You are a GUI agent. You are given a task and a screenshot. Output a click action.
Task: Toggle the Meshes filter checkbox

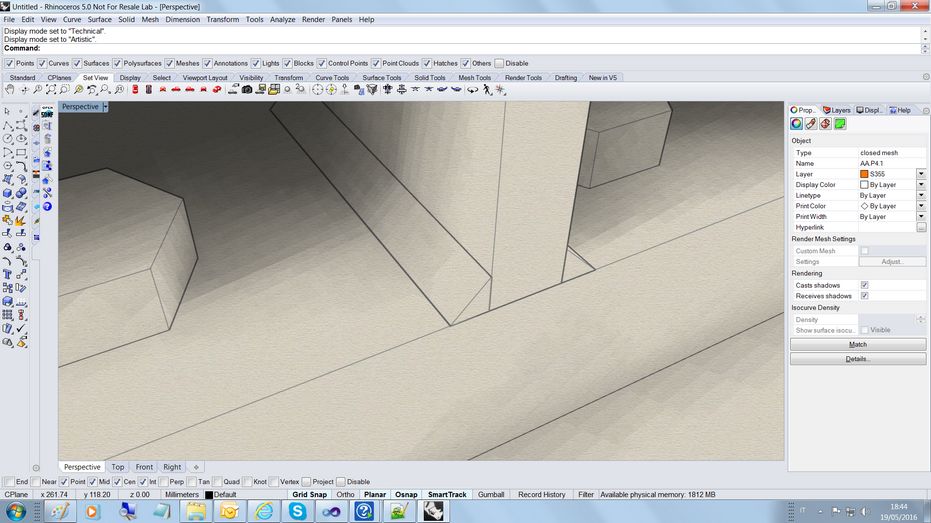[170, 64]
